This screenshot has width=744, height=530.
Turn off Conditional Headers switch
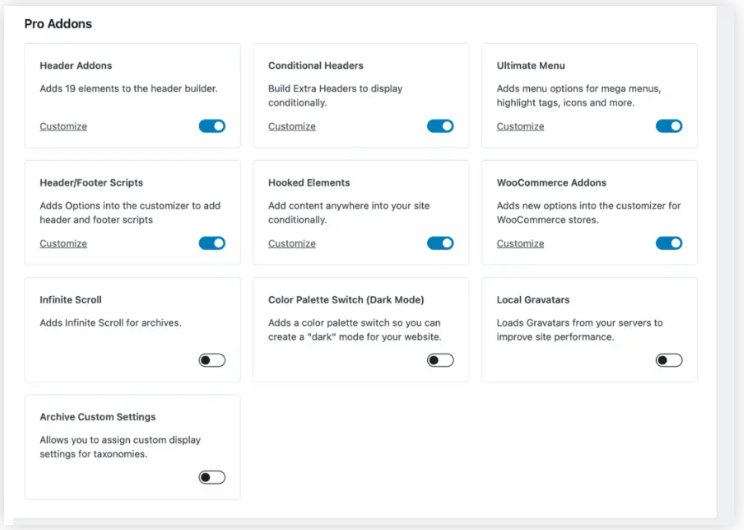click(440, 126)
